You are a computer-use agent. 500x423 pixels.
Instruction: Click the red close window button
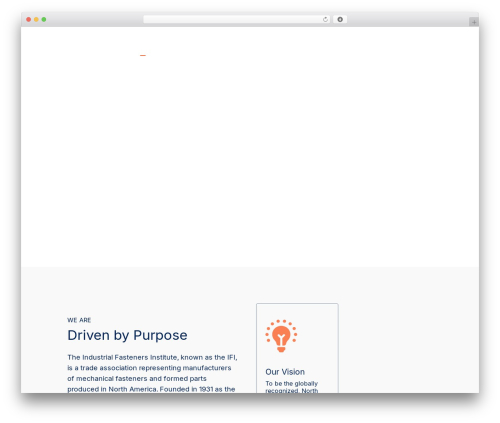pyautogui.click(x=29, y=20)
